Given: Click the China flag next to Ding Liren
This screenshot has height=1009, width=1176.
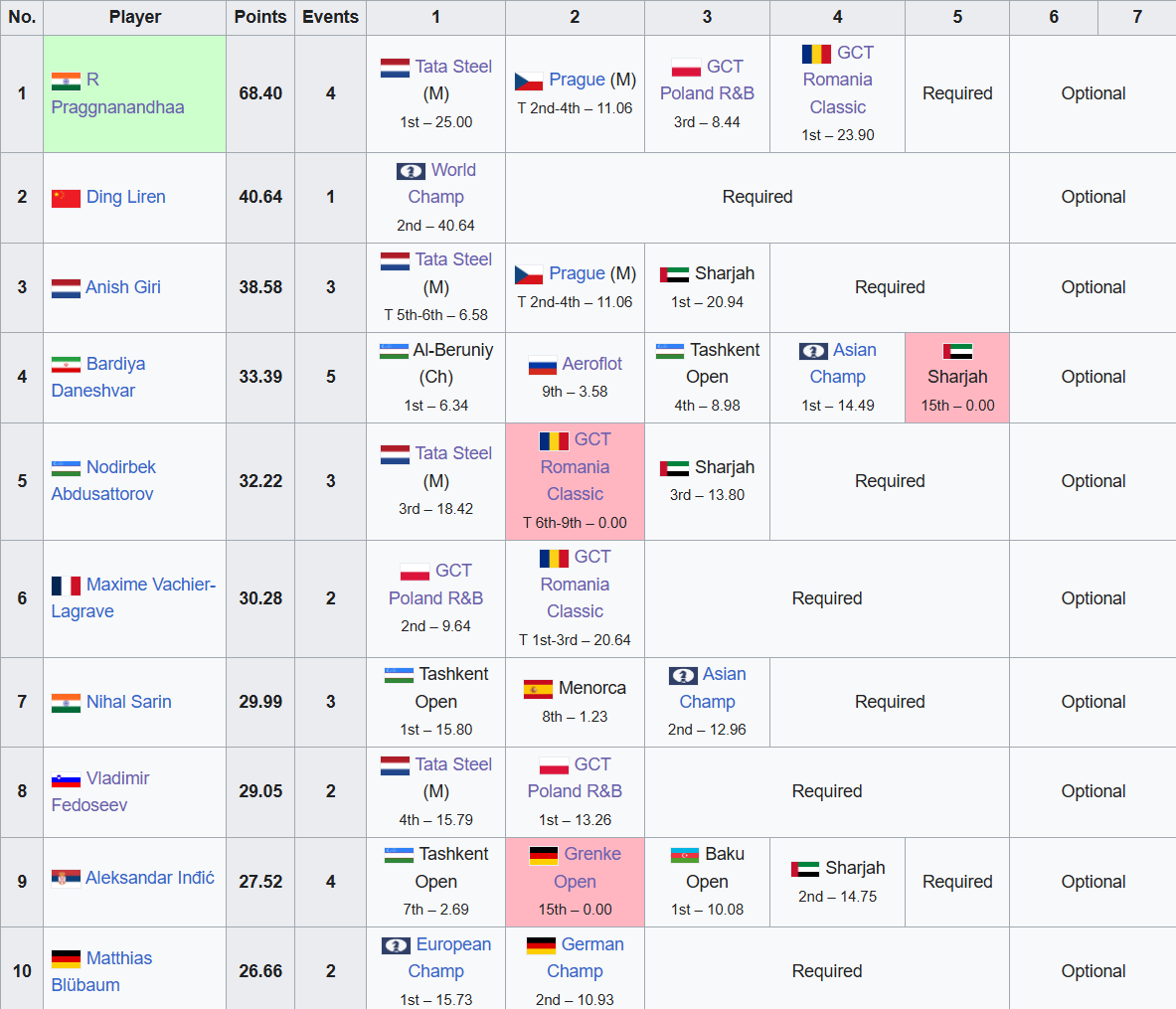Looking at the screenshot, I should tap(66, 198).
